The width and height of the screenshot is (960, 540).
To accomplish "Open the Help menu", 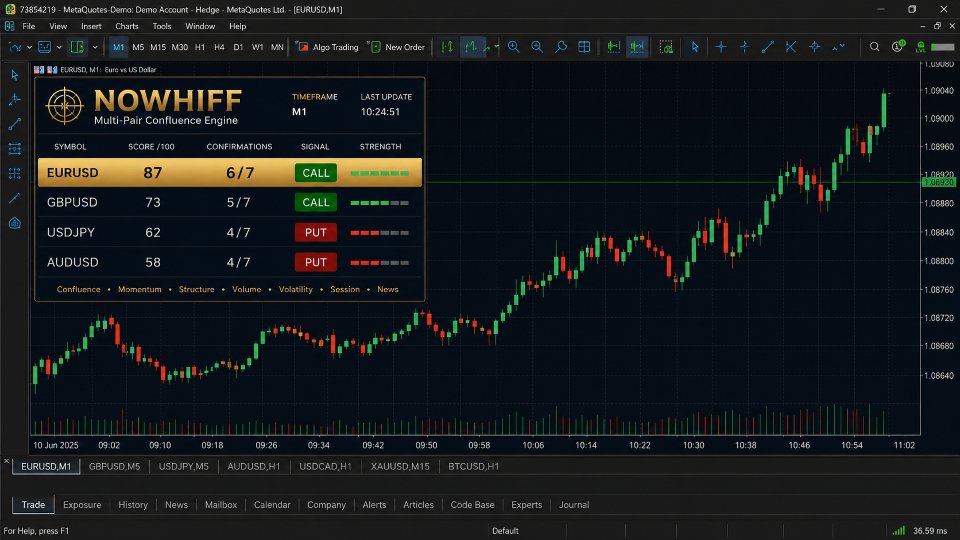I will [x=238, y=26].
